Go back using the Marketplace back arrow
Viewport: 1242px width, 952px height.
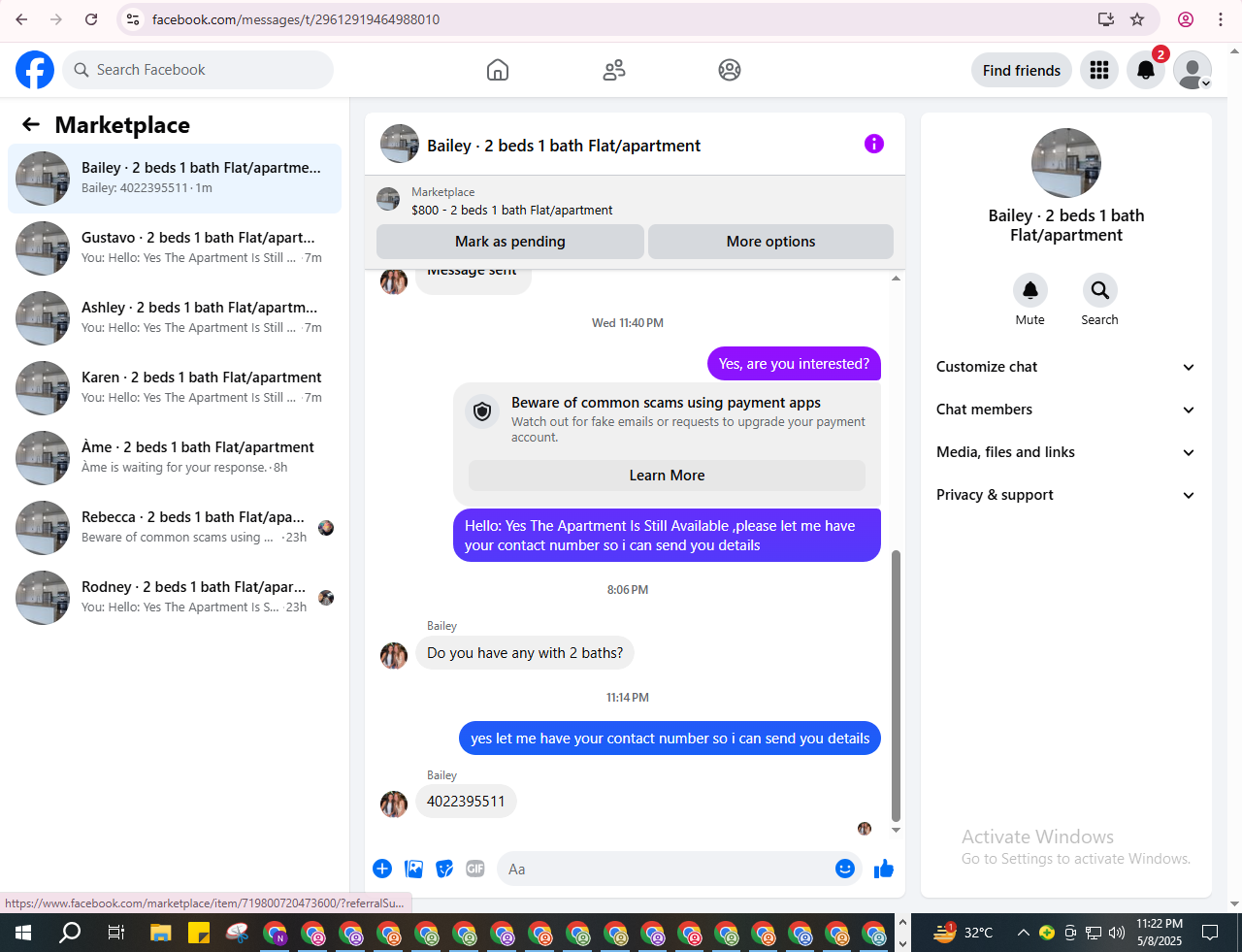pyautogui.click(x=31, y=124)
